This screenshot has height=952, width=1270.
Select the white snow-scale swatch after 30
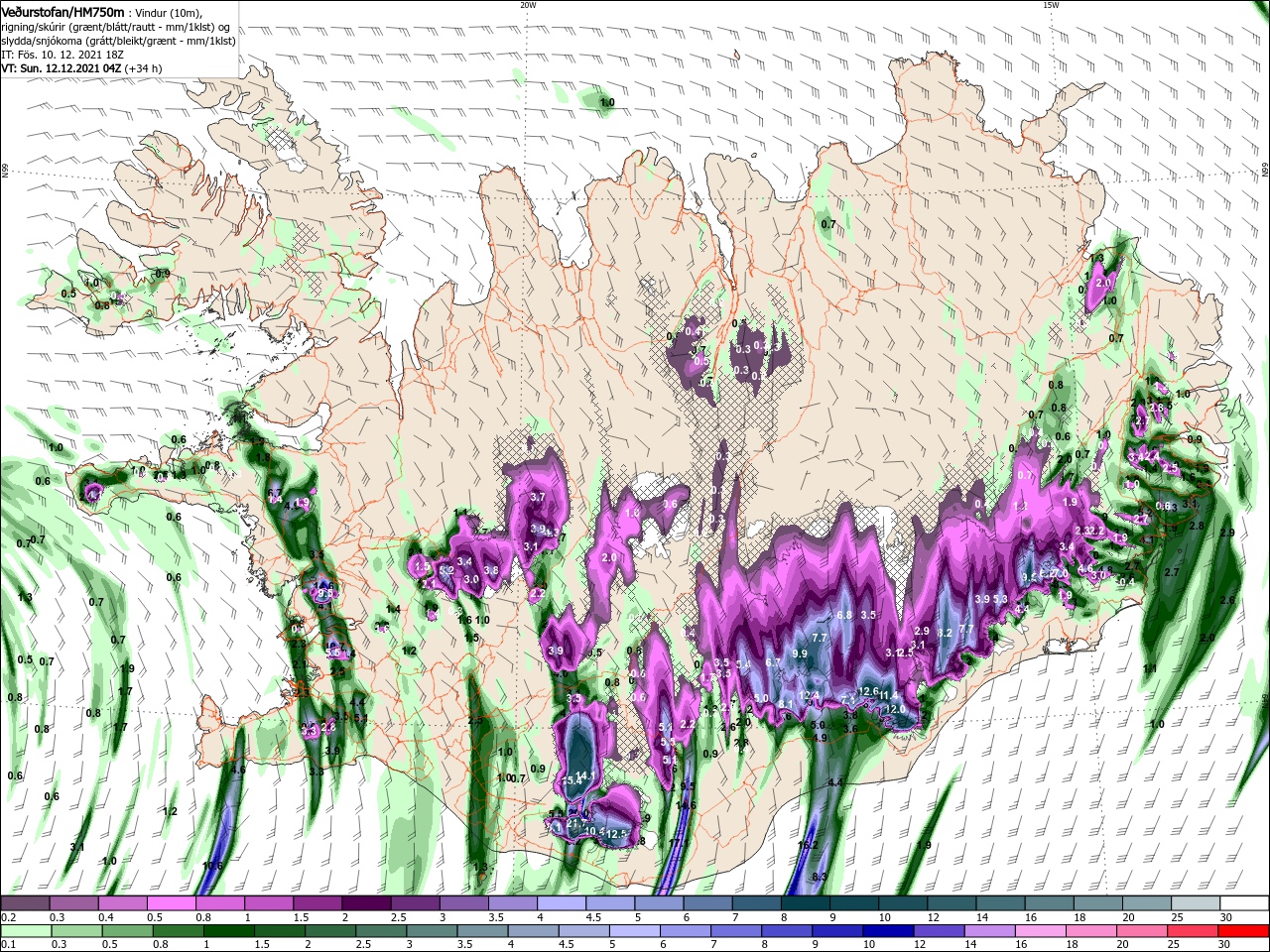pyautogui.click(x=1245, y=903)
